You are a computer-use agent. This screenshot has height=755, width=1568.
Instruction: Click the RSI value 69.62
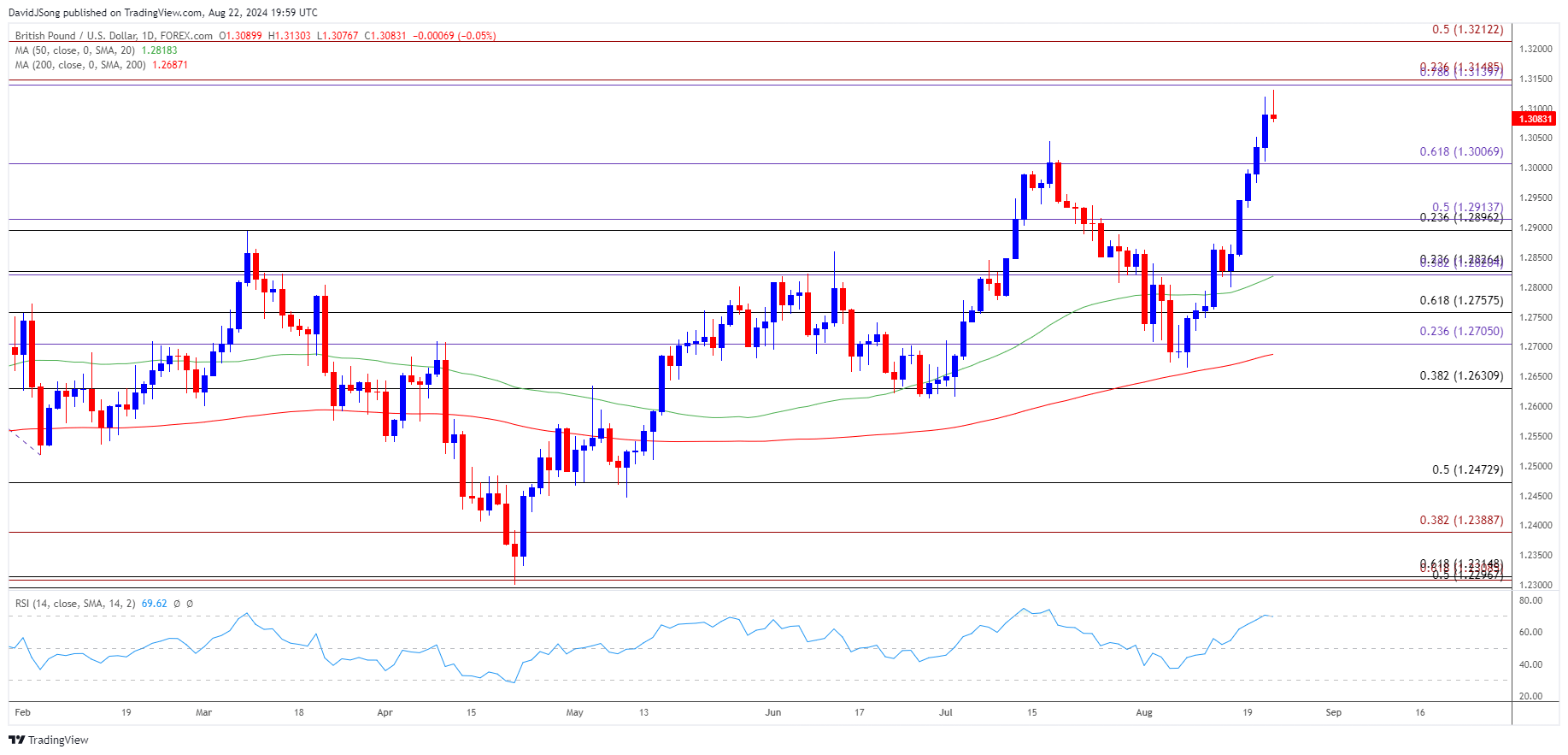155,604
